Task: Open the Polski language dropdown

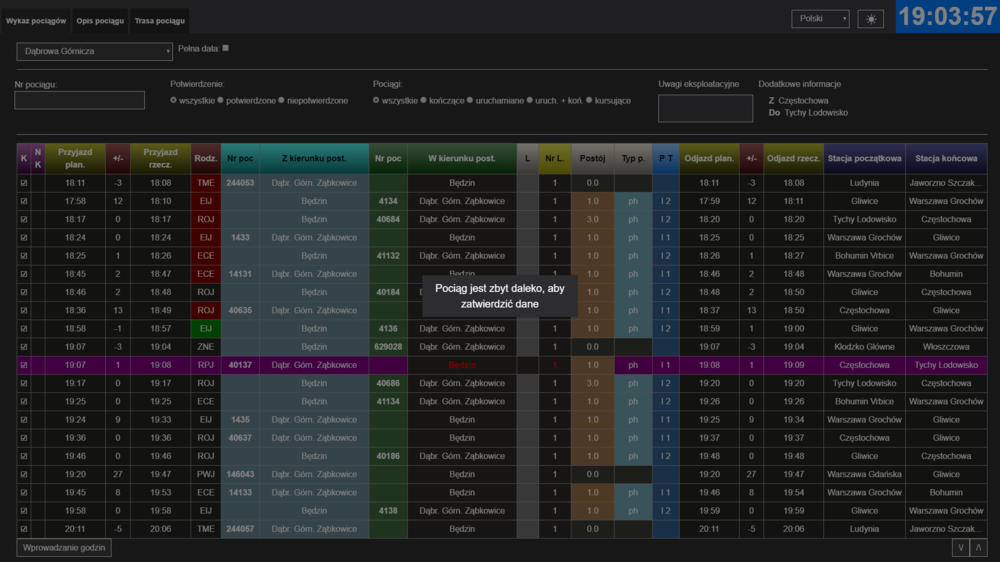Action: [x=819, y=19]
